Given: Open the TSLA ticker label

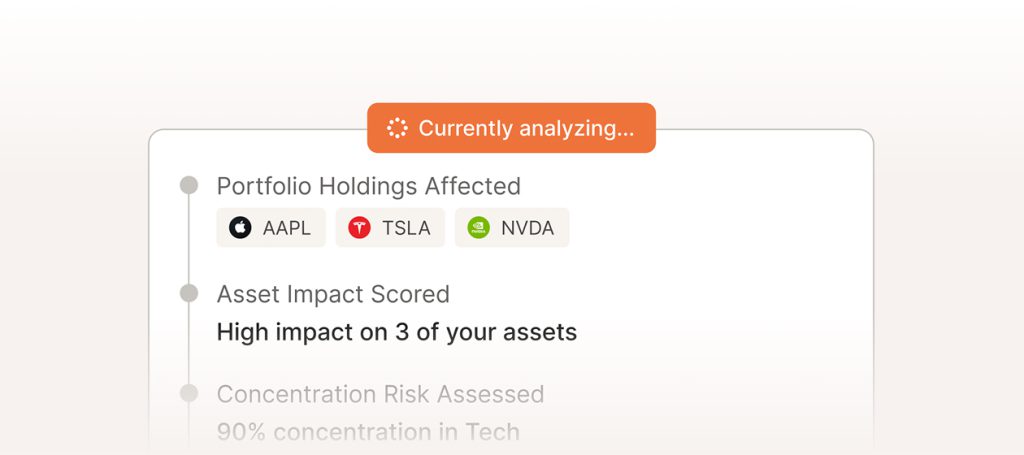Looking at the screenshot, I should [x=406, y=228].
